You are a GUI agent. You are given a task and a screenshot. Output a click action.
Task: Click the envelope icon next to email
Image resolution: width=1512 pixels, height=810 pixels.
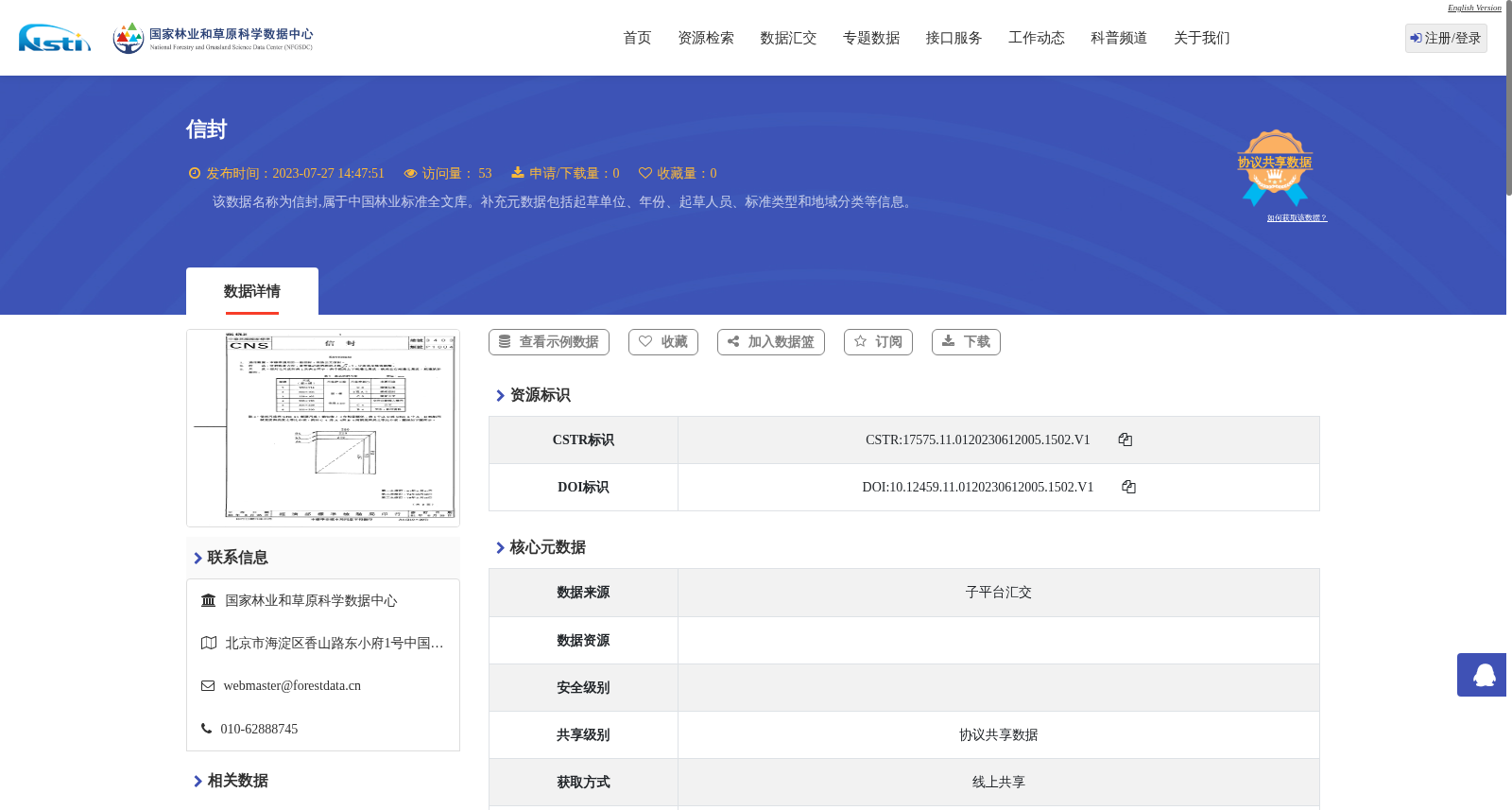pos(208,685)
